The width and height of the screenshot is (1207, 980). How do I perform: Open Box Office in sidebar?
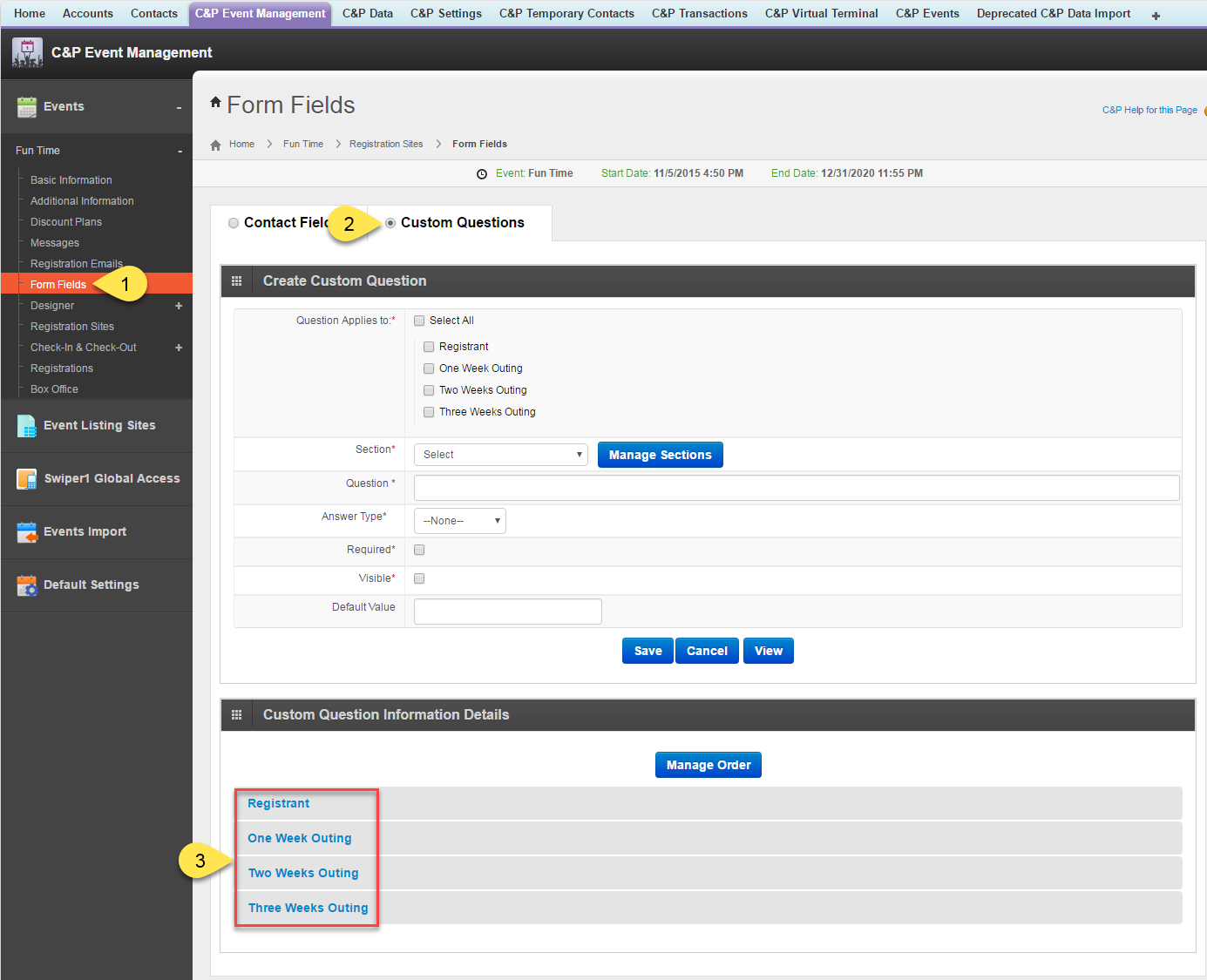click(x=54, y=389)
